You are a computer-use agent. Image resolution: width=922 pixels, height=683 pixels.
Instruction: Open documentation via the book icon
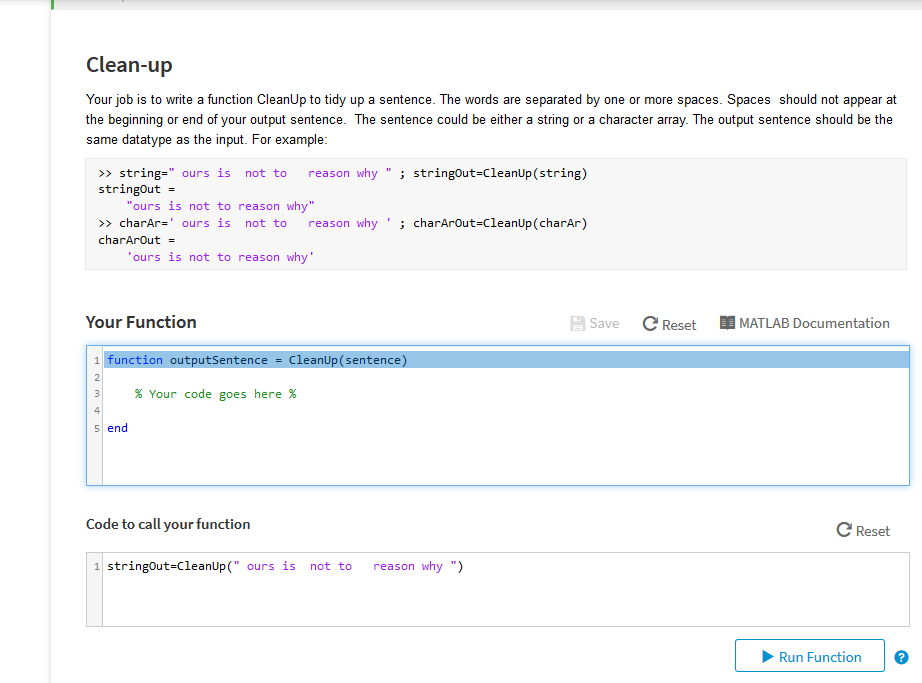click(x=727, y=322)
